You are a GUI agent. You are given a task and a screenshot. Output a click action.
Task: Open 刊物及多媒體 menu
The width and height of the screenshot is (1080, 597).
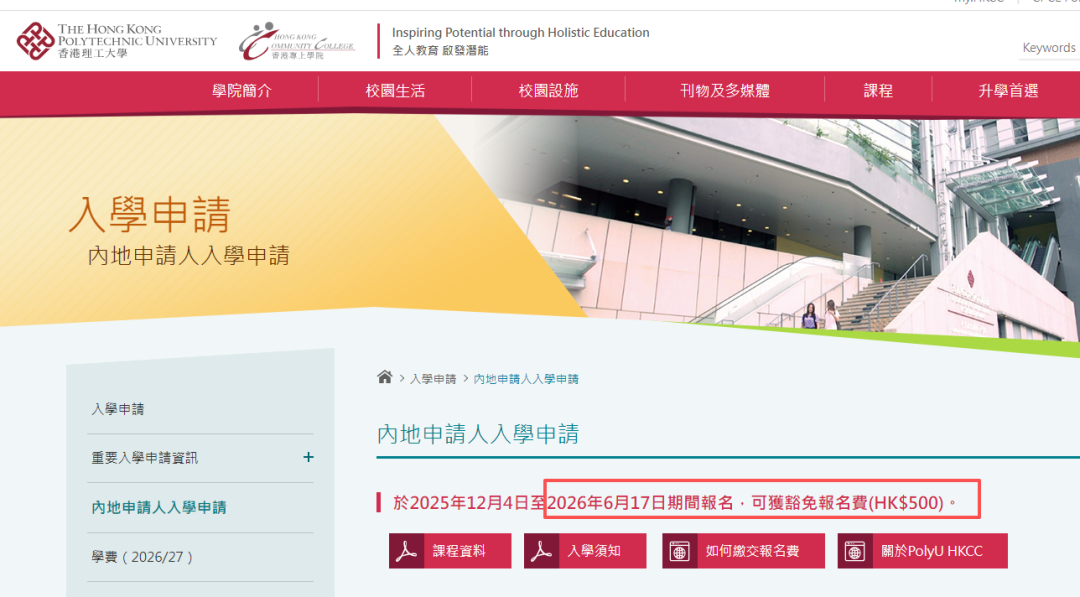click(725, 90)
